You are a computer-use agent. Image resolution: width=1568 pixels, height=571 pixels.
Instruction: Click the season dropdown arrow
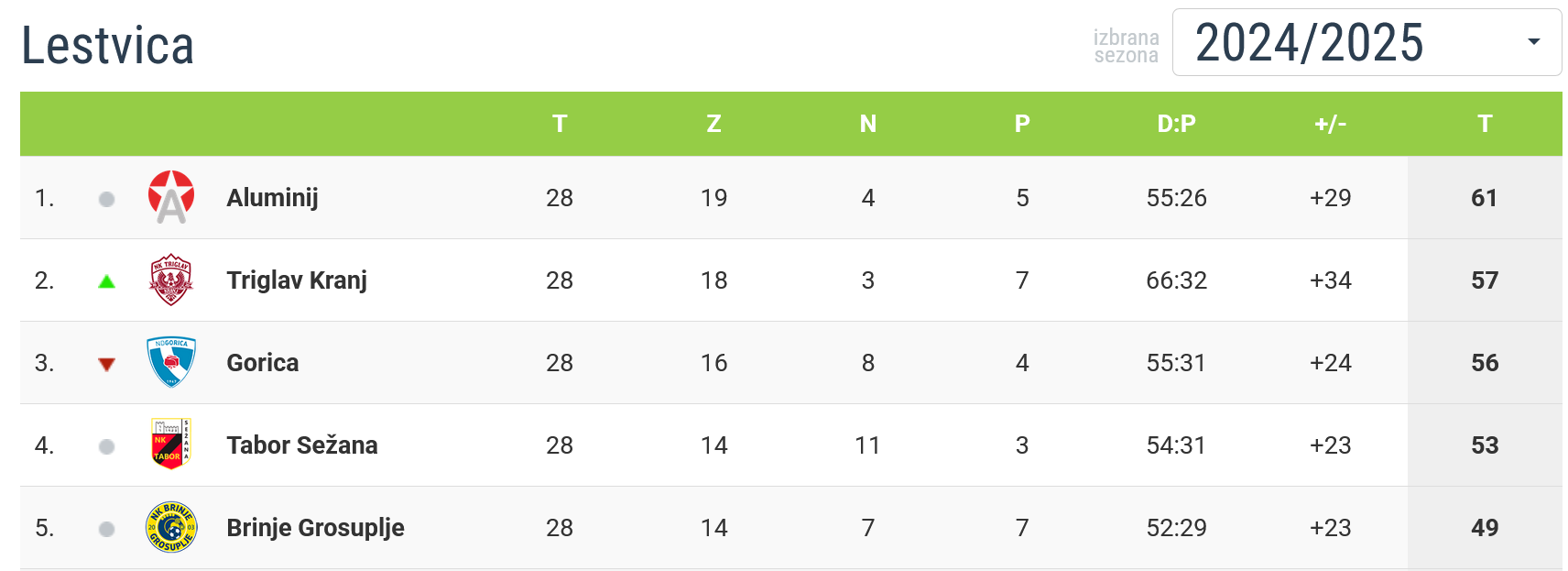1534,42
